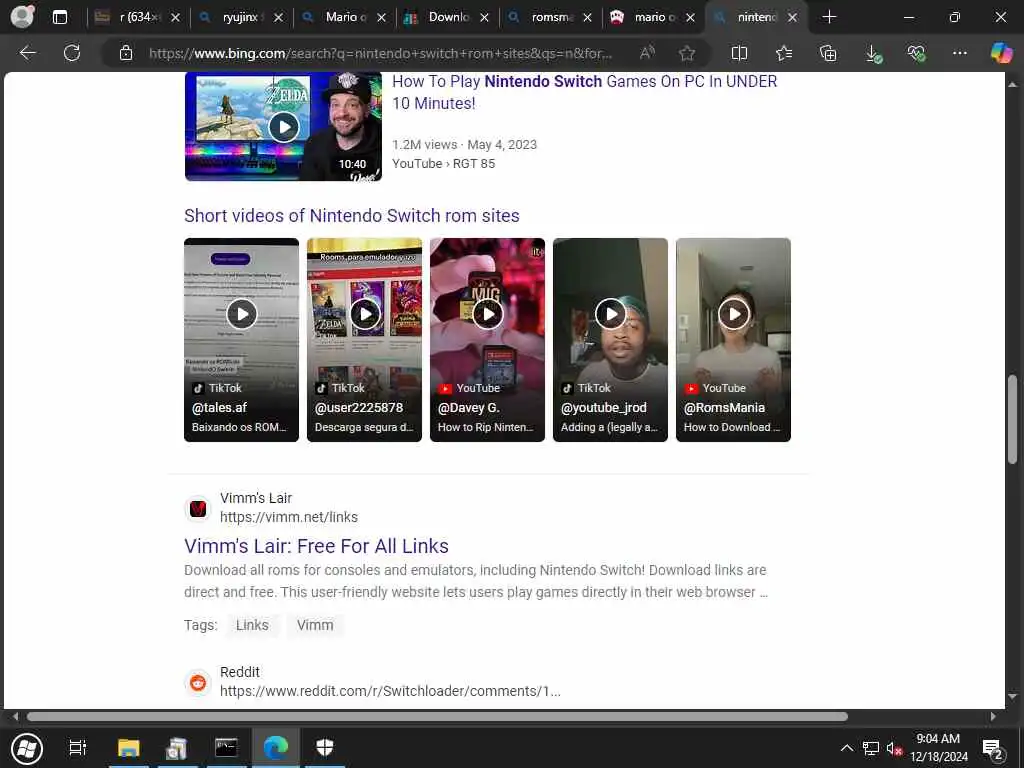Play the 10:40 Zelda YouTube video
1024x768 pixels.
283,127
